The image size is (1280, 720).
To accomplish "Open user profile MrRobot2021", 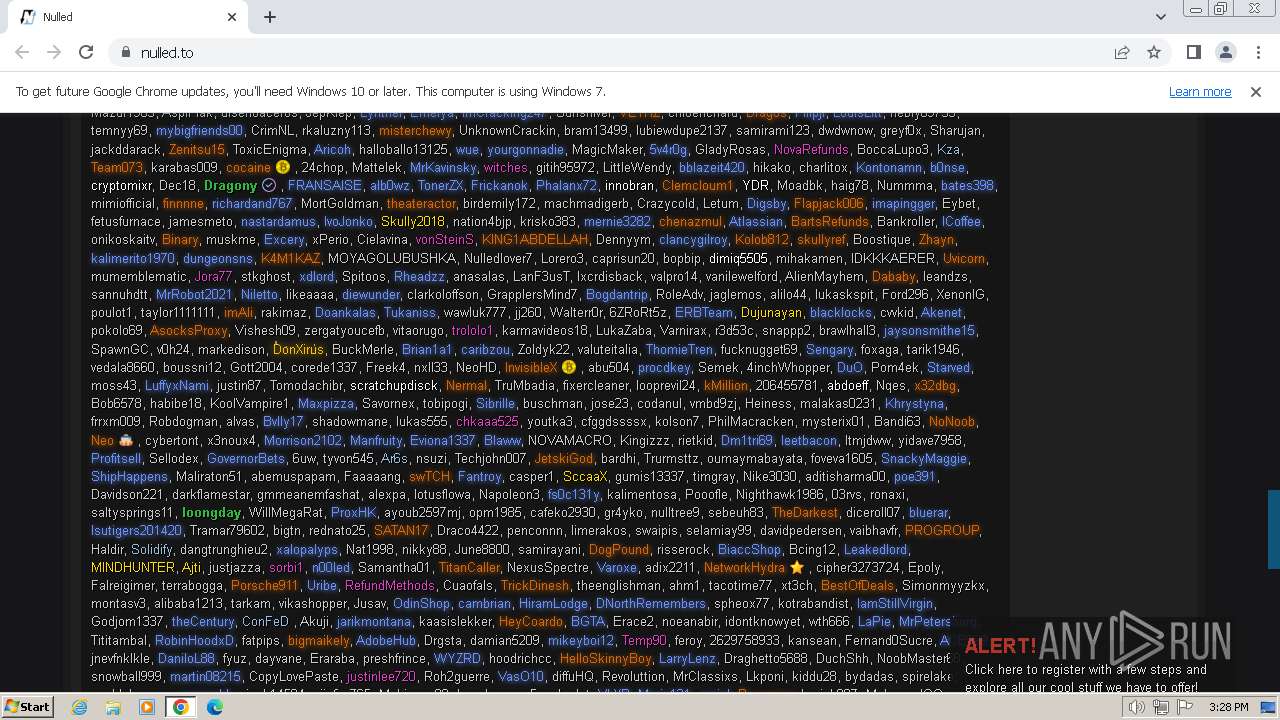I will [x=194, y=294].
